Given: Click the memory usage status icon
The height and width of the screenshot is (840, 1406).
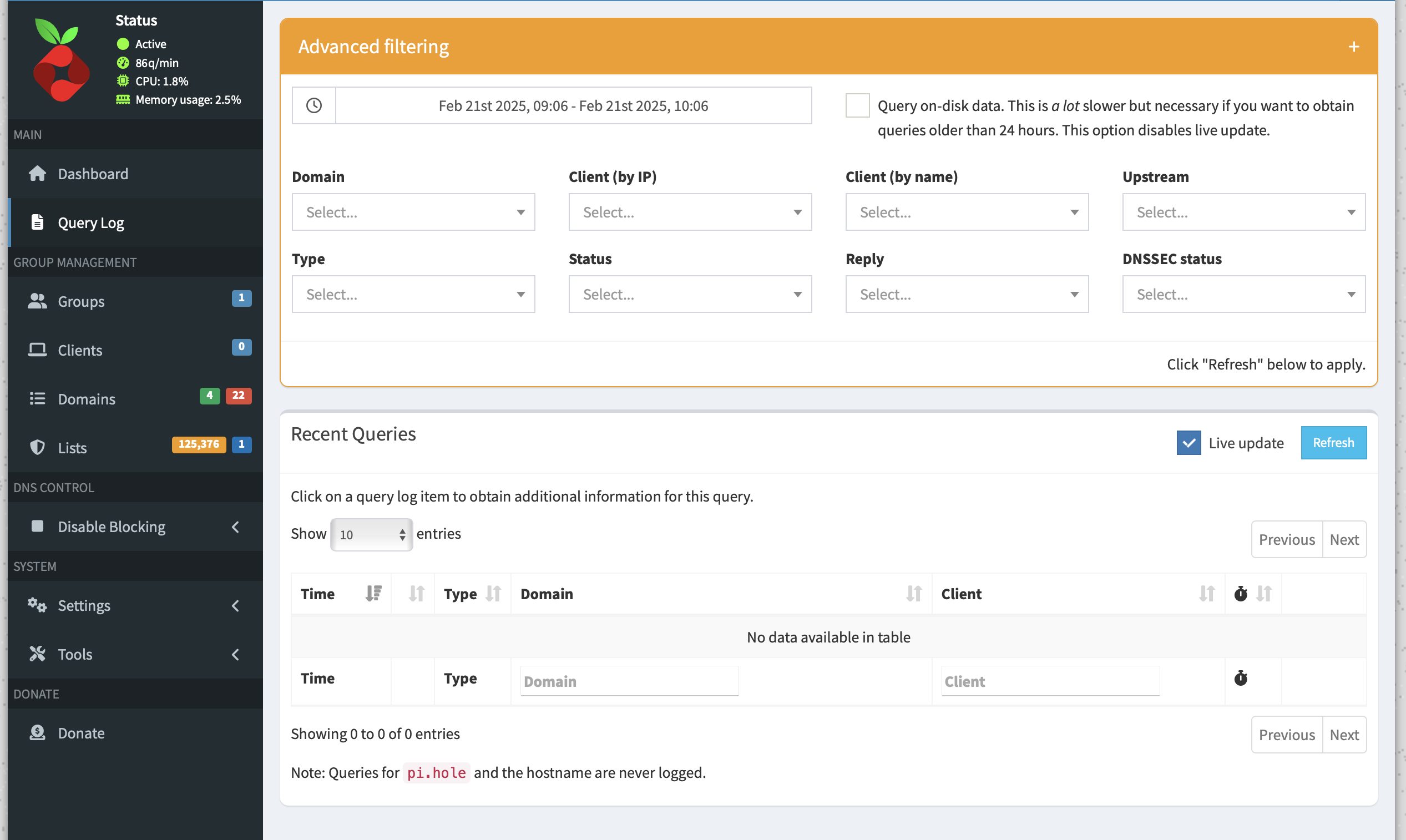Looking at the screenshot, I should (123, 99).
